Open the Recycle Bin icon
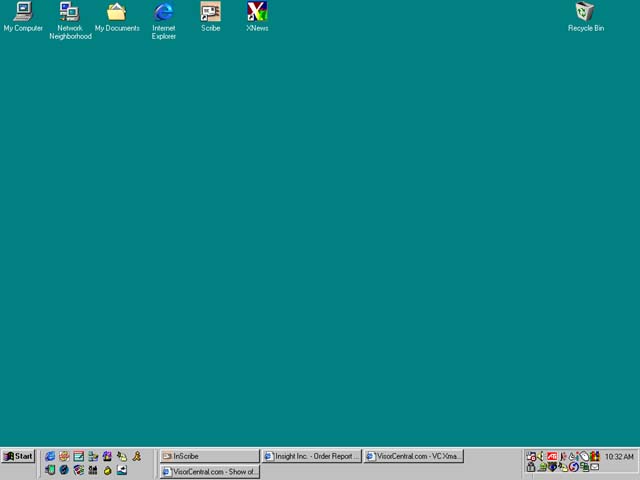The width and height of the screenshot is (640, 480). (x=586, y=12)
